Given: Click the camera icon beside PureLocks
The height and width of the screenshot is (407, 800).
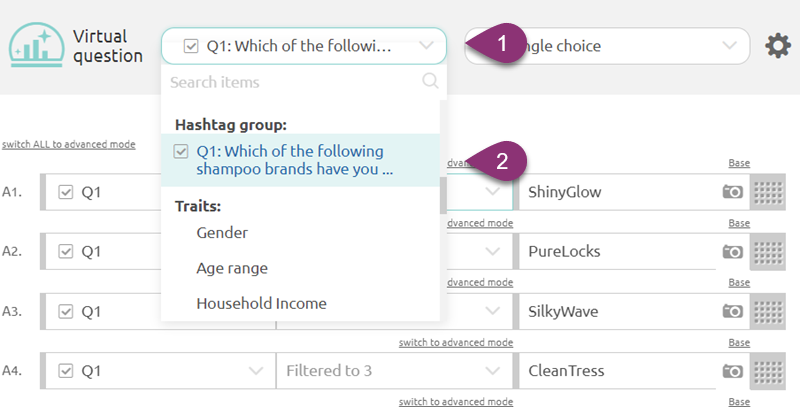Looking at the screenshot, I should tap(733, 251).
